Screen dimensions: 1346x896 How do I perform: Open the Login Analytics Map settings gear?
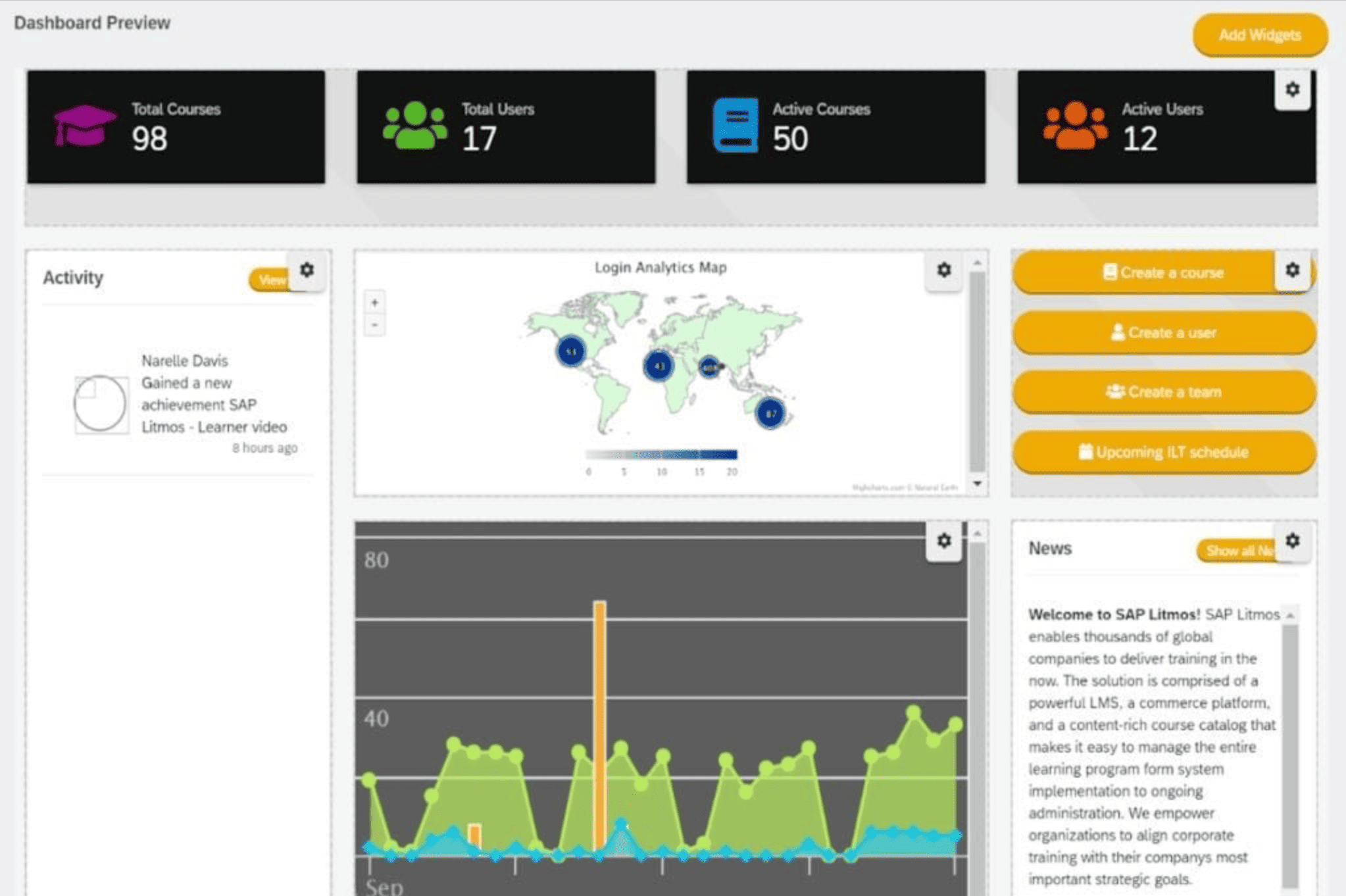pyautogui.click(x=944, y=270)
